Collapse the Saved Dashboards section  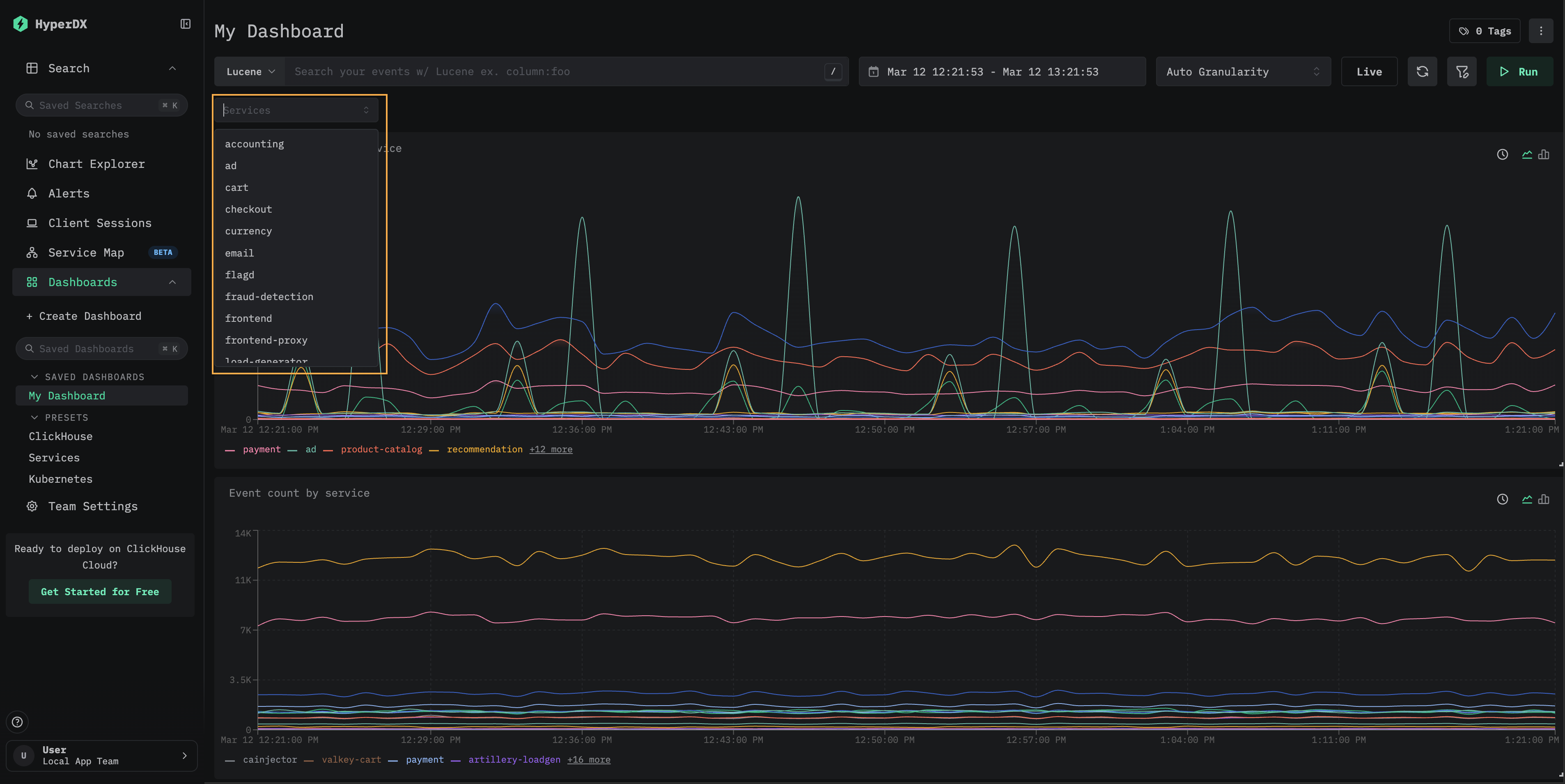[x=34, y=377]
